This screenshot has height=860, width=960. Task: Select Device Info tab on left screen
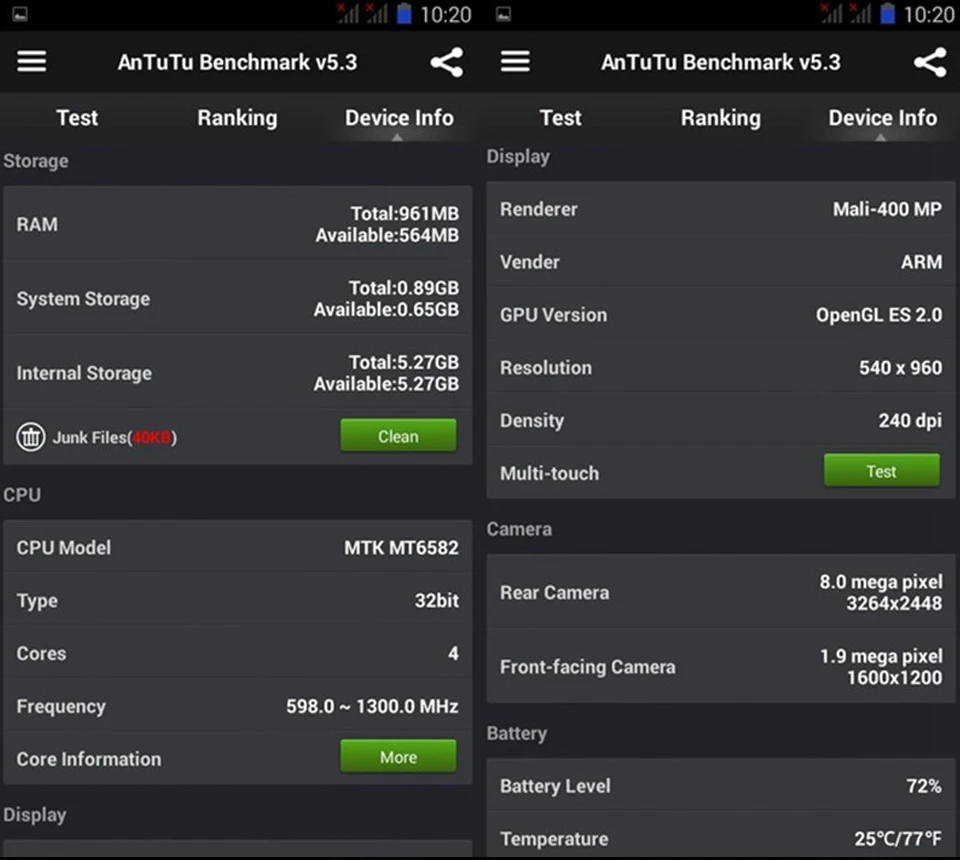(399, 118)
